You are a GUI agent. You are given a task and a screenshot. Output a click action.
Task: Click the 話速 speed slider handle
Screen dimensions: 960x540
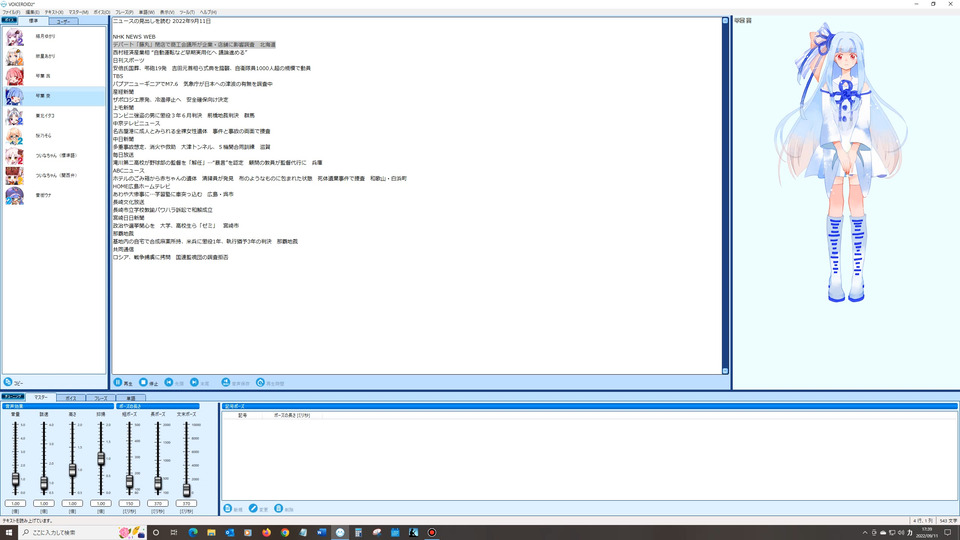tap(43, 484)
